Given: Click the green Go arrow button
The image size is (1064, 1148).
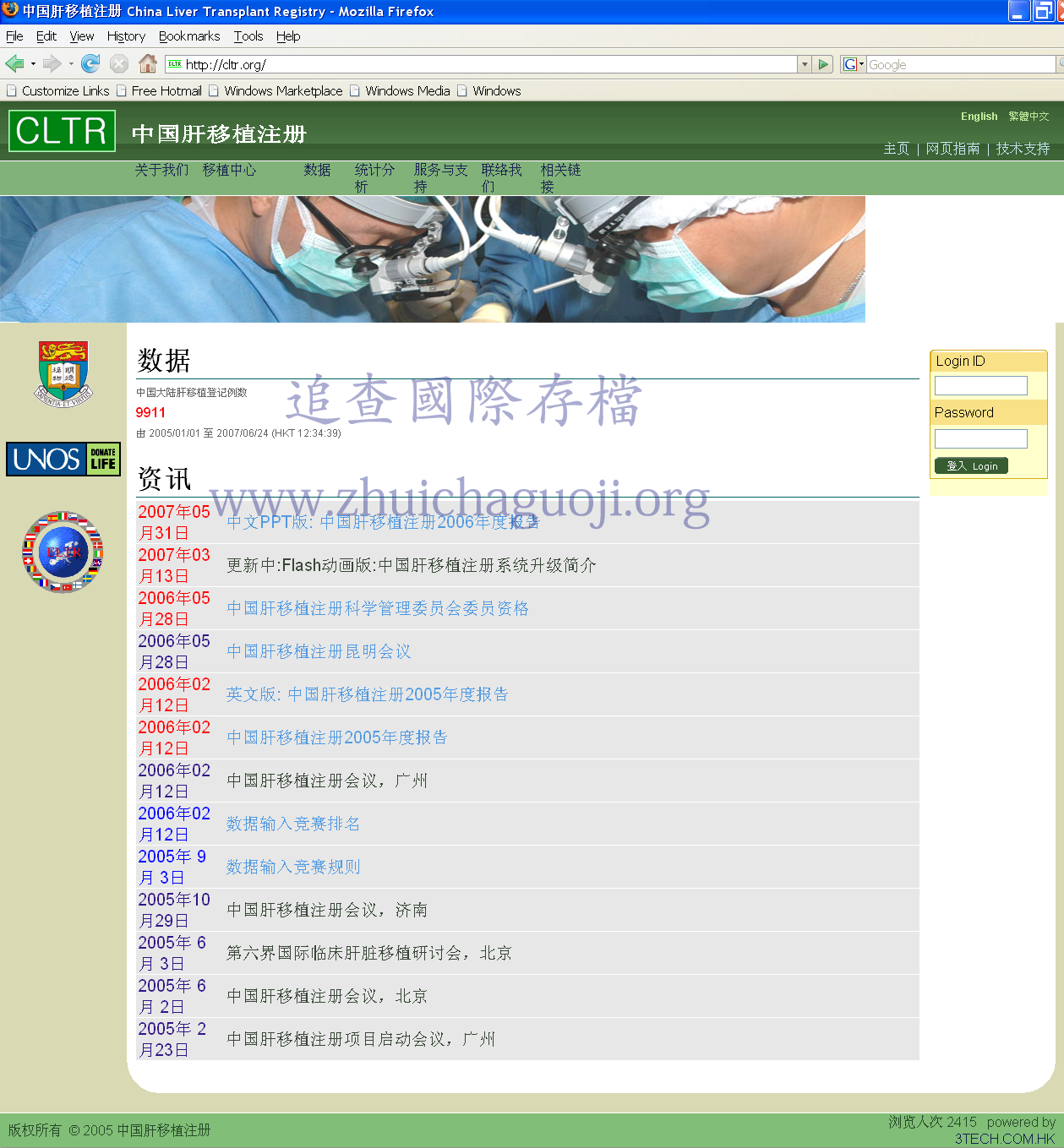Looking at the screenshot, I should [x=824, y=64].
